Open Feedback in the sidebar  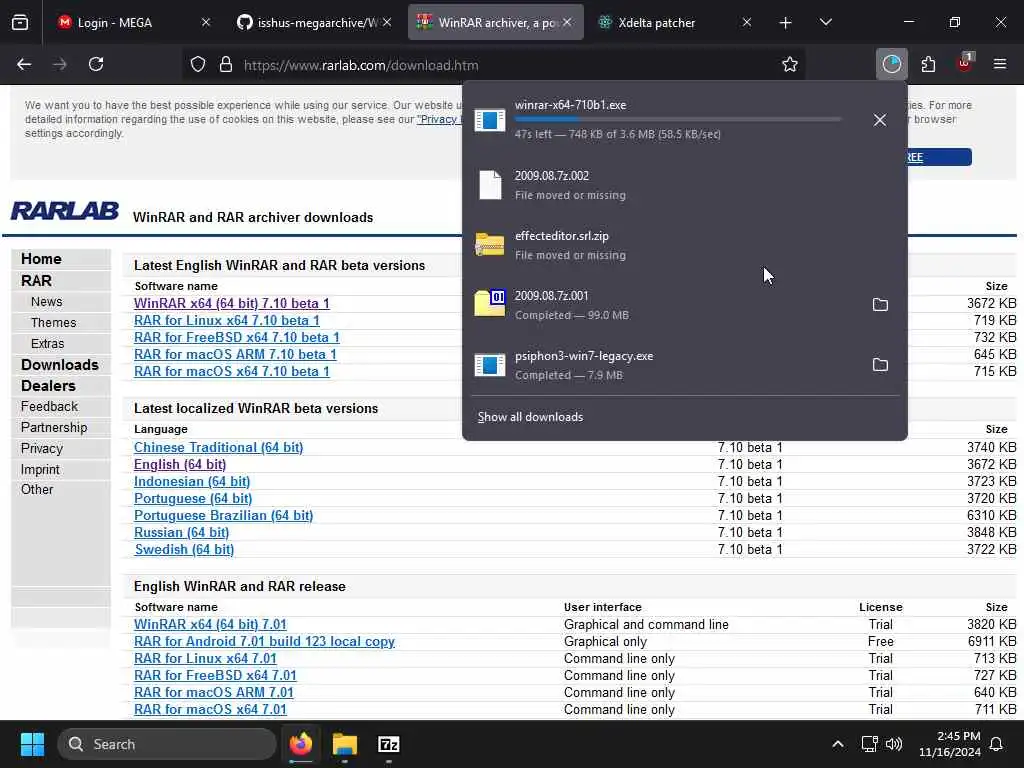[x=49, y=407]
